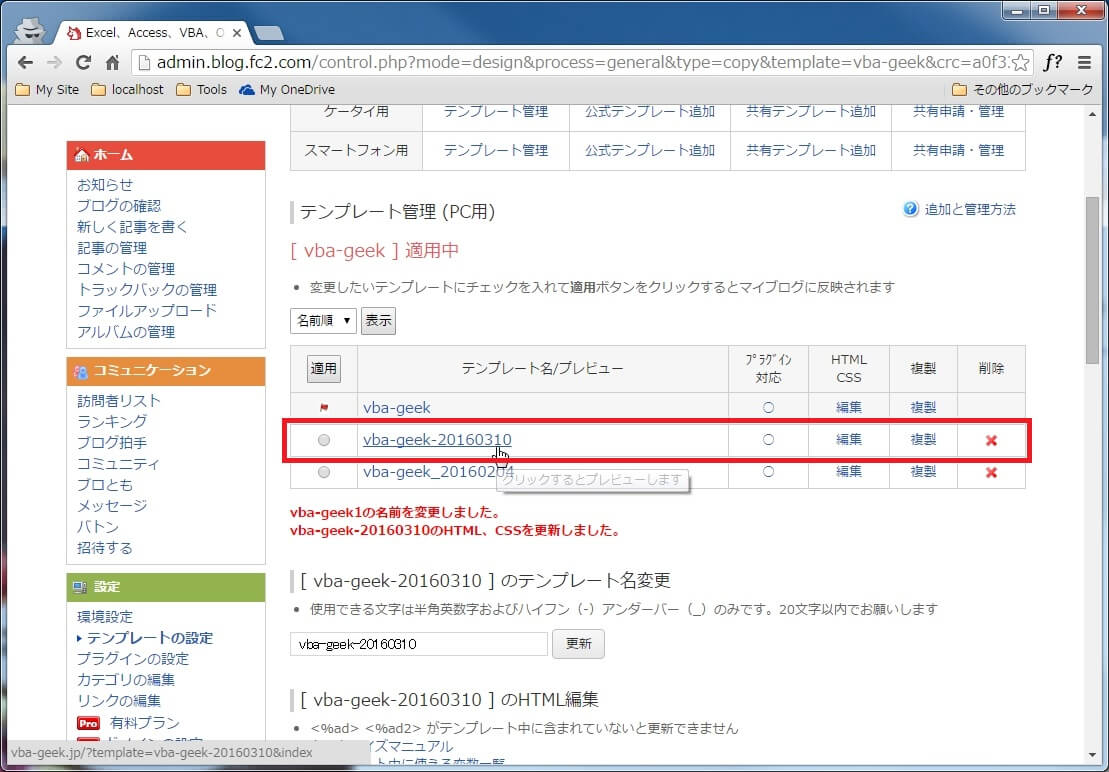Open Chrome hamburger menu

(1085, 62)
